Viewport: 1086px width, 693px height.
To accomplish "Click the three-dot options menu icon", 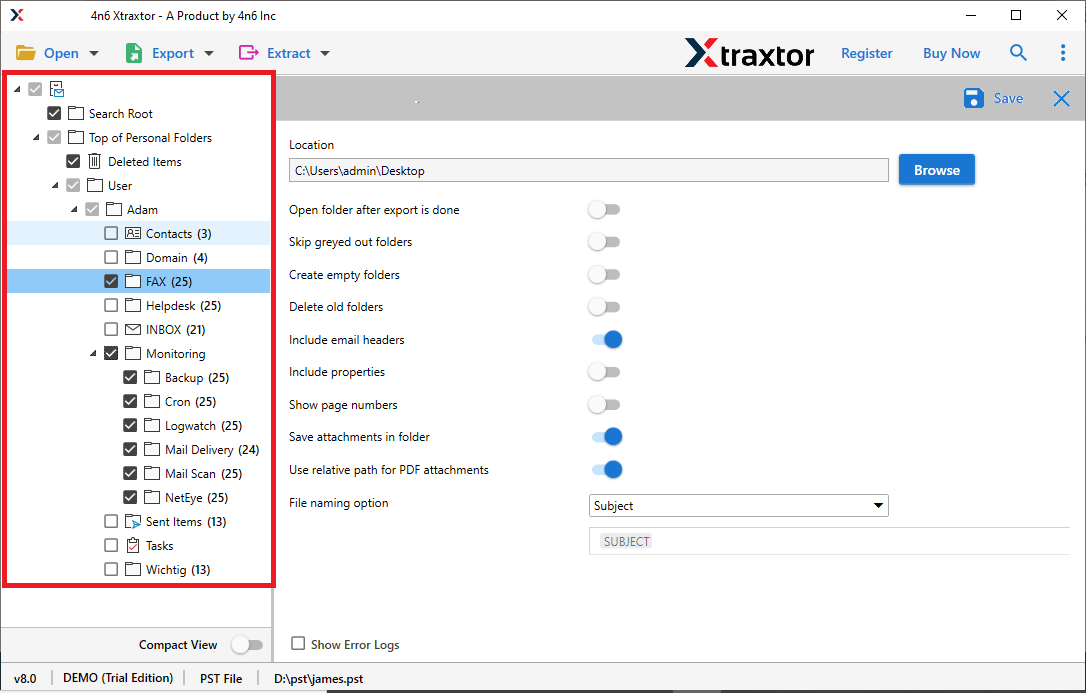I will tap(1063, 52).
